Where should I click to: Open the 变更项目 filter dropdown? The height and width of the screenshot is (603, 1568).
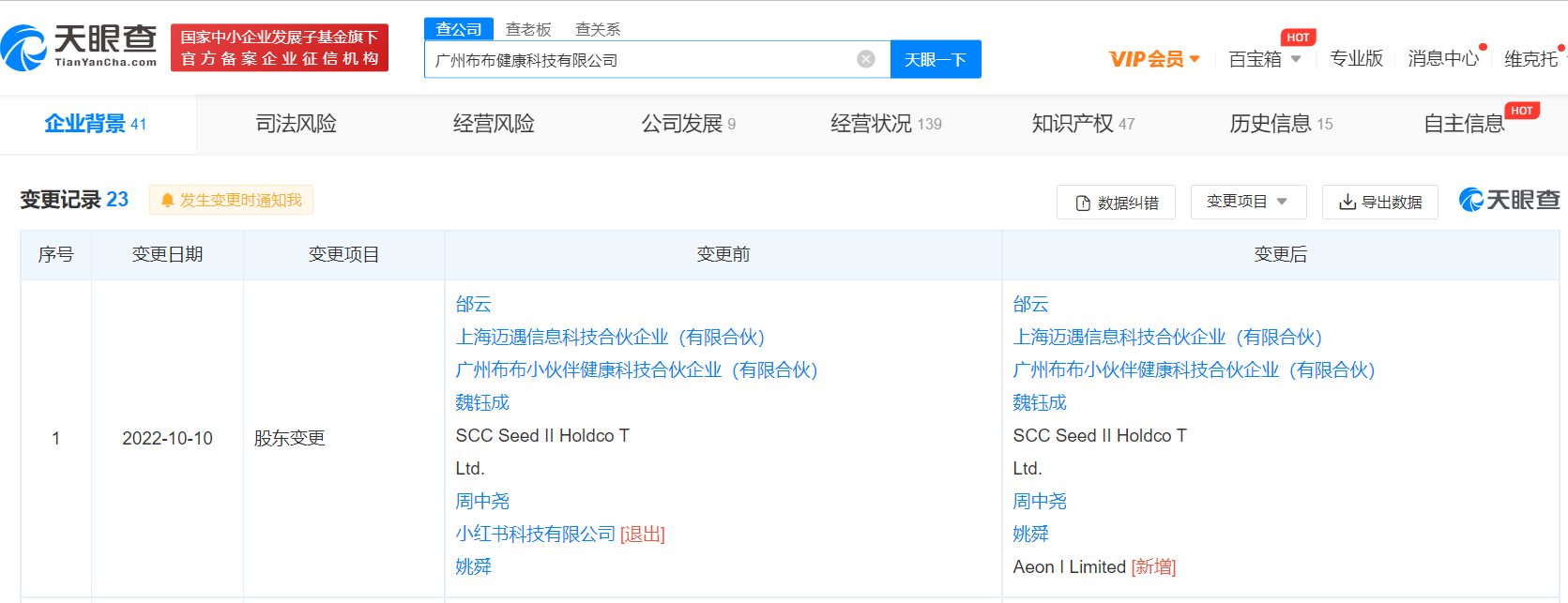(x=1247, y=202)
